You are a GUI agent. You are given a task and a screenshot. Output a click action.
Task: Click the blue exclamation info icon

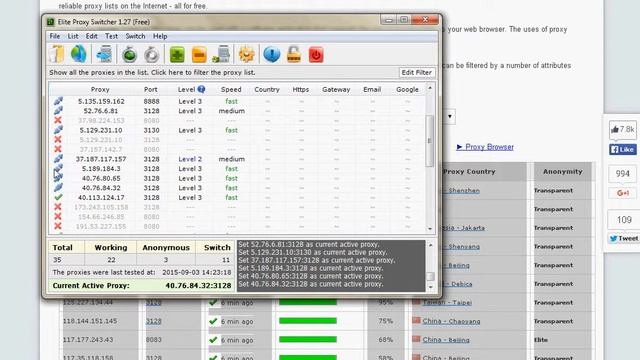pos(272,55)
